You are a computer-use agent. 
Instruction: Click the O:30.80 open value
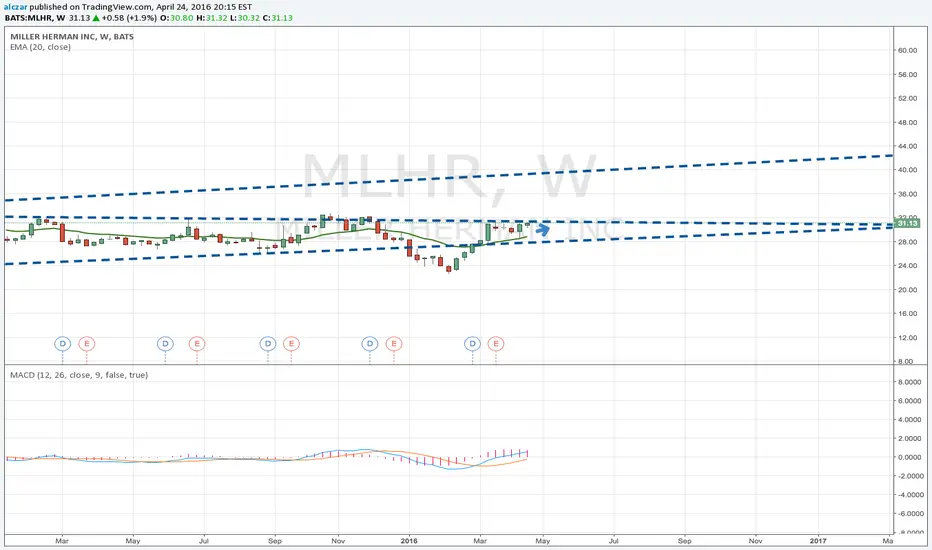click(177, 18)
